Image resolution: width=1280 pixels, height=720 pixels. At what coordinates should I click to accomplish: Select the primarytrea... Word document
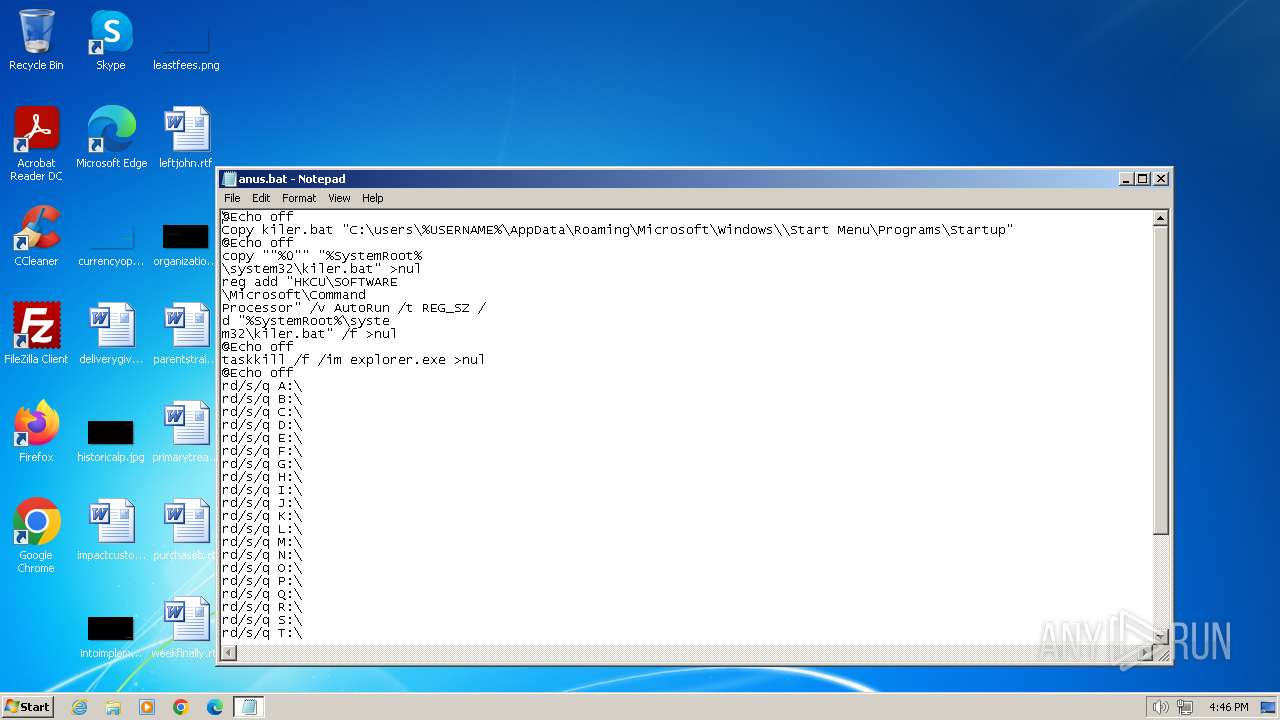click(x=186, y=432)
